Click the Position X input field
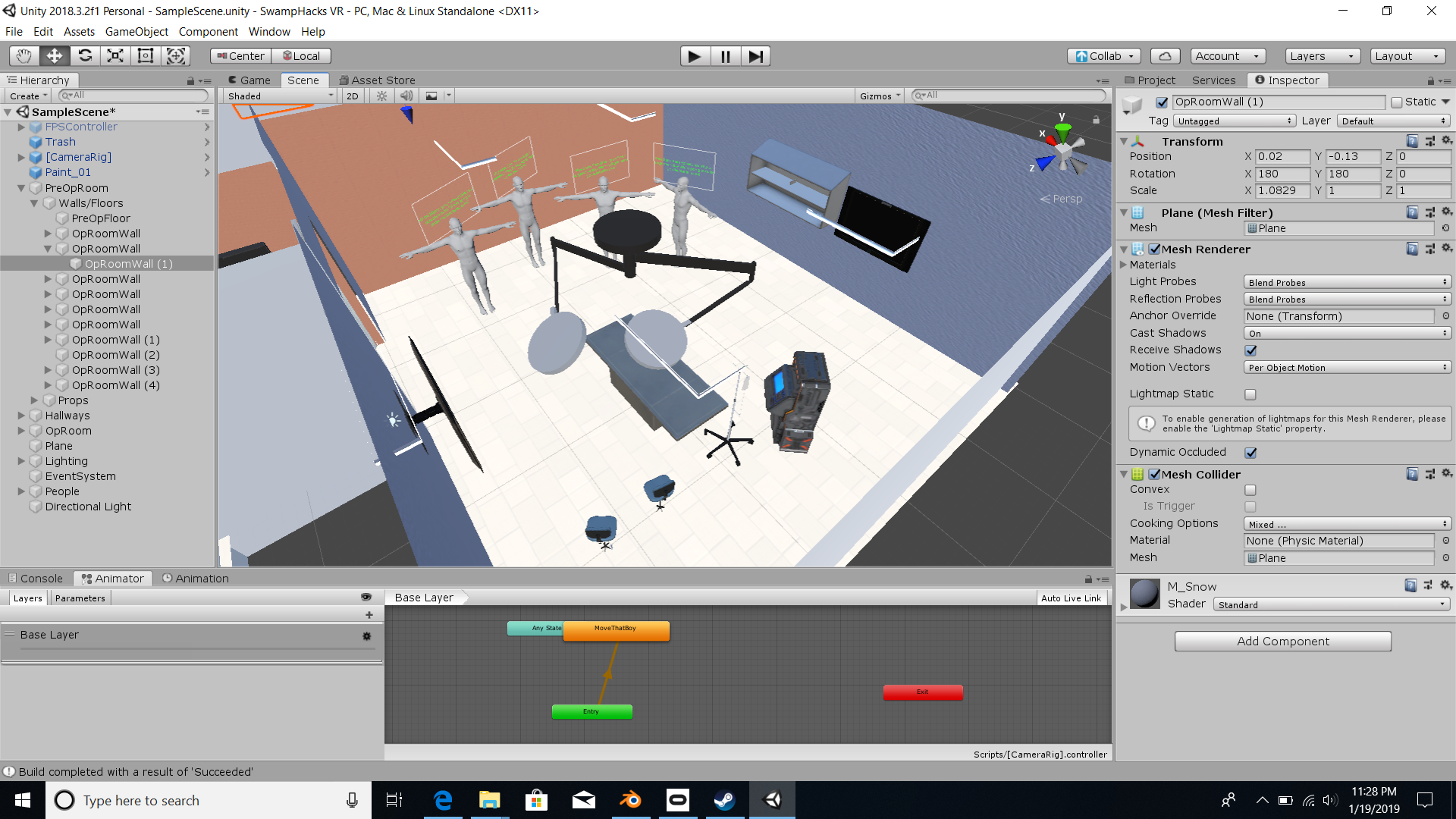Screen dimensions: 1456x819 1282,157
